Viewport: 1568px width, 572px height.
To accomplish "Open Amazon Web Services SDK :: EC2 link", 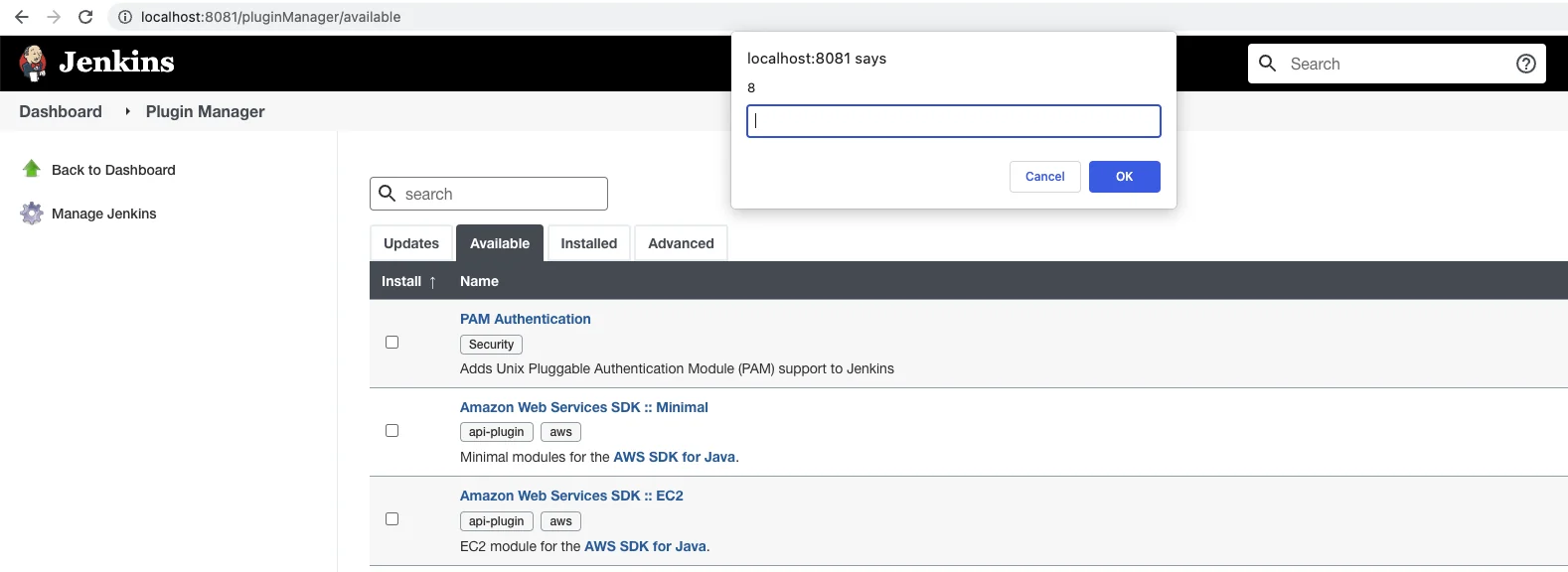I will (x=571, y=496).
